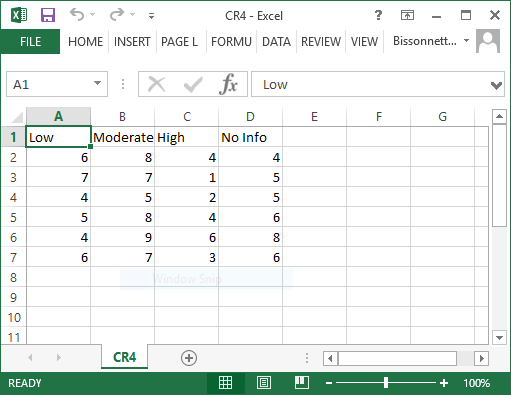Open the Undo history dropdown arrow

coord(93,15)
